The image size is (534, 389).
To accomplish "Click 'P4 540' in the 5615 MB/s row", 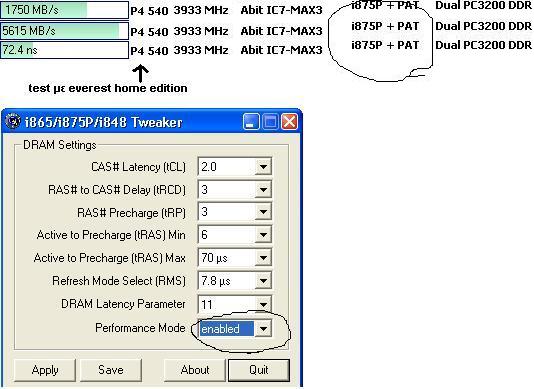I will [149, 32].
